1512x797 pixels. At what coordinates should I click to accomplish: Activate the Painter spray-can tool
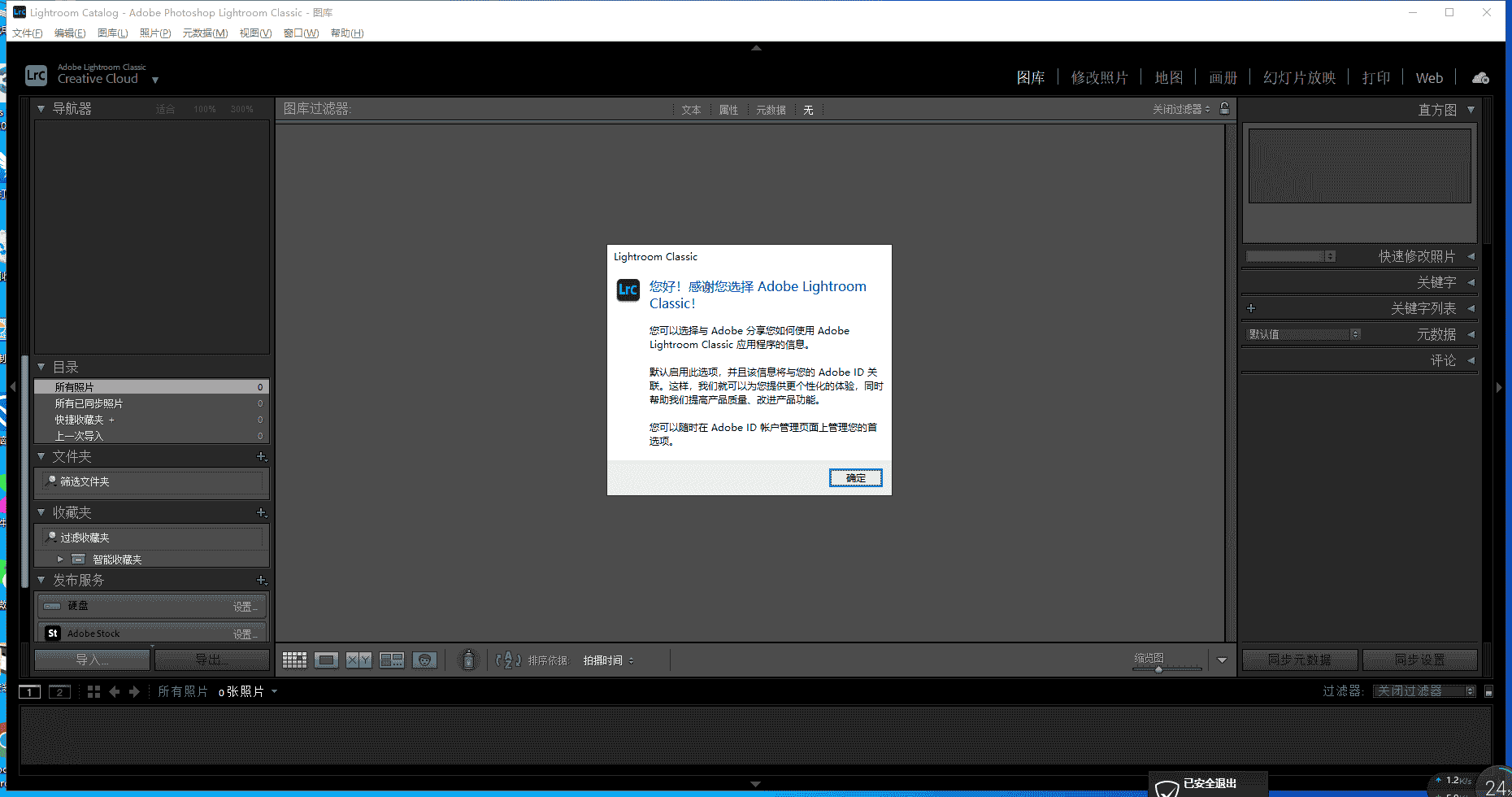(x=467, y=660)
